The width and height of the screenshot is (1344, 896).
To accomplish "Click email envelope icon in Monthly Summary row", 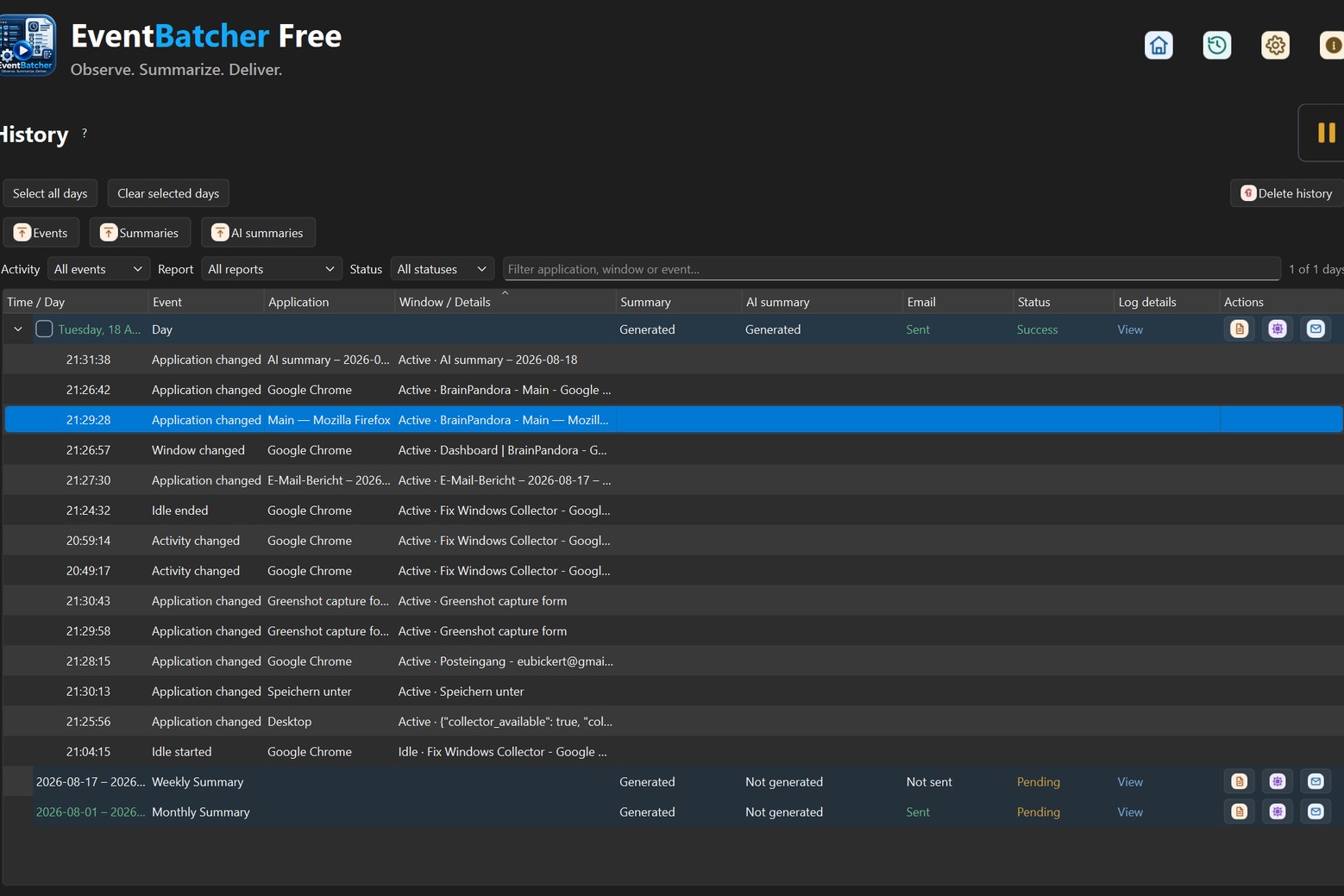I will 1316,811.
